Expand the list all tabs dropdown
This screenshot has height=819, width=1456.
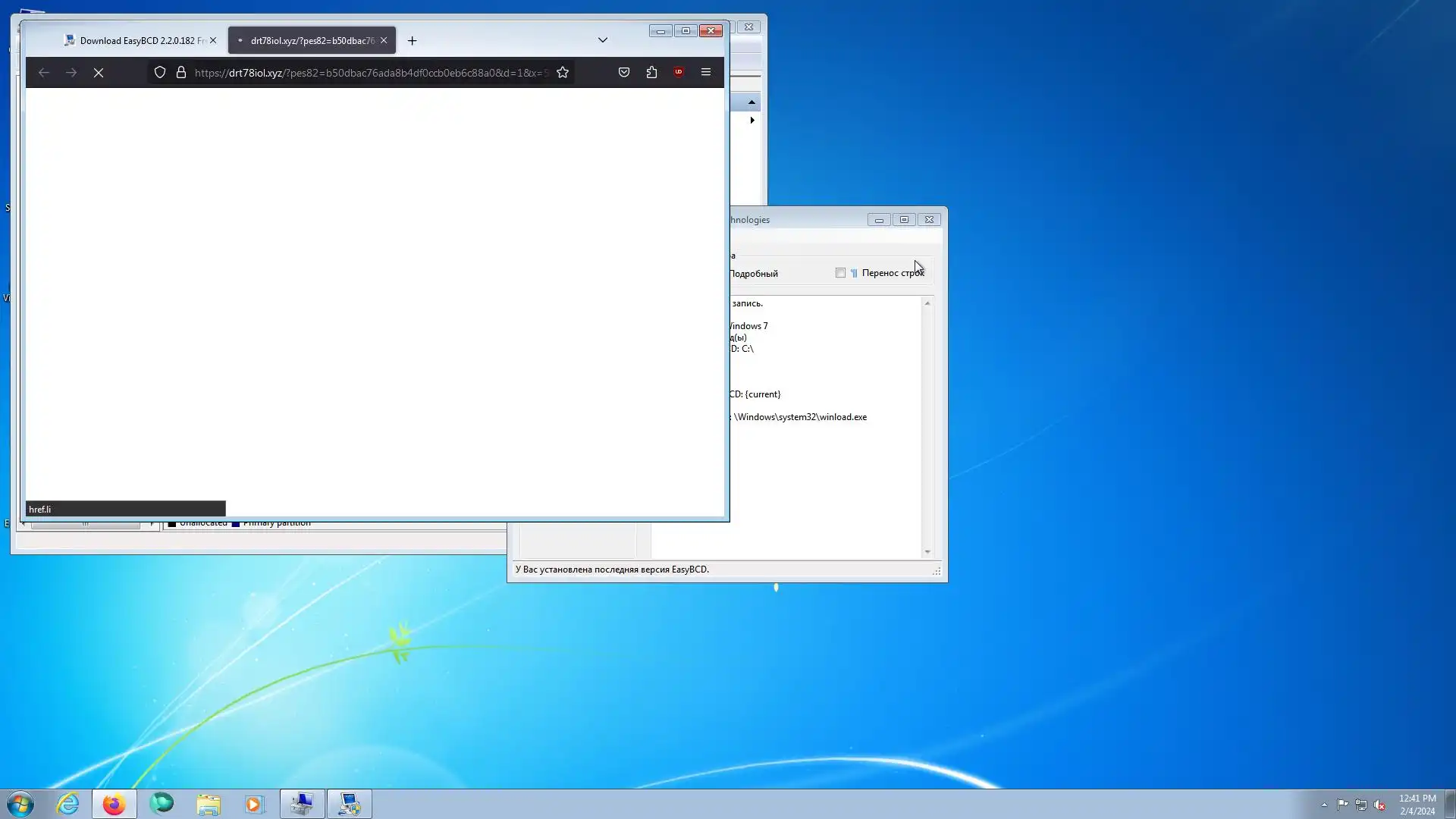pyautogui.click(x=603, y=40)
